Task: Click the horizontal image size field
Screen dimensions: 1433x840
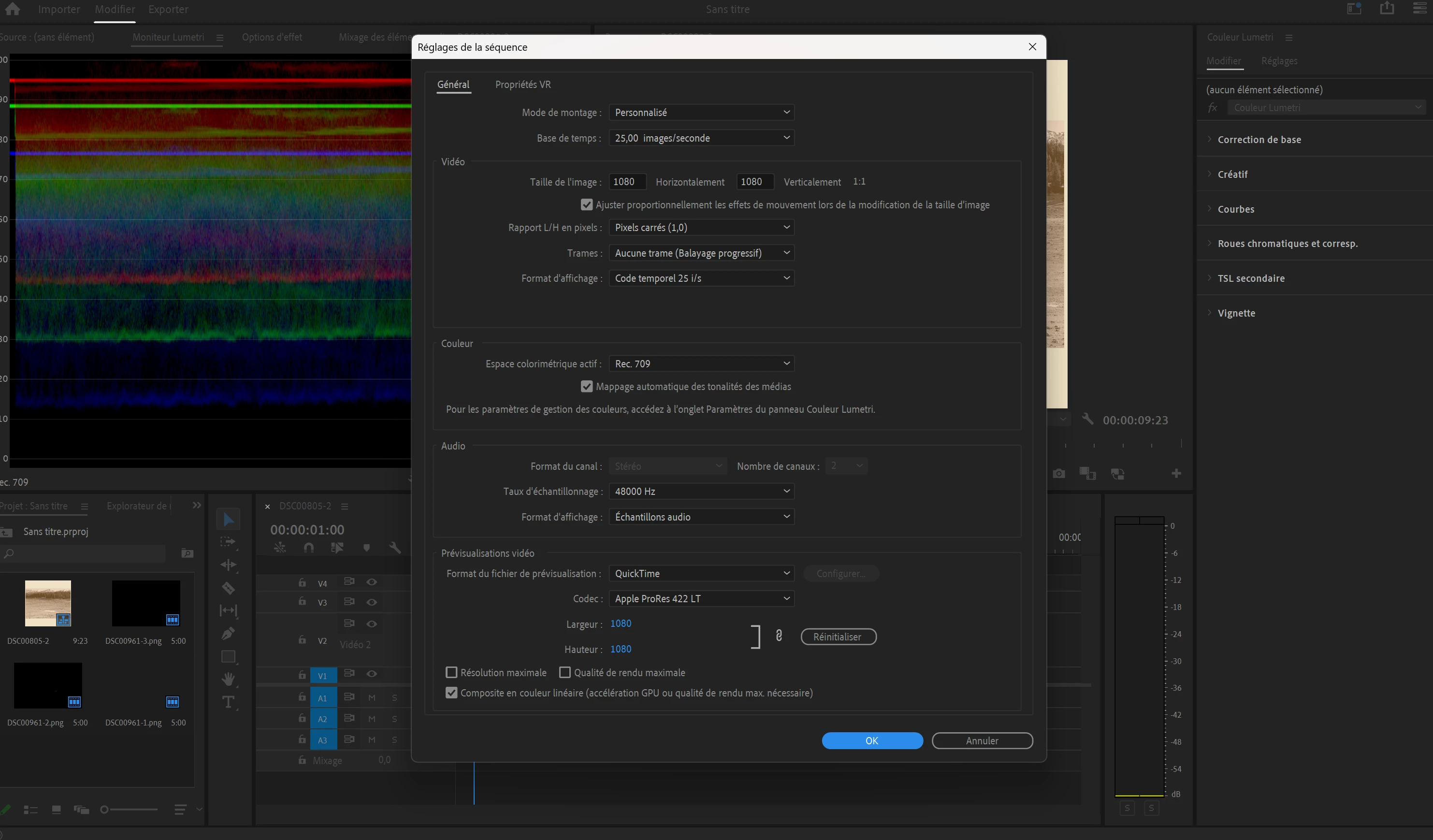Action: point(627,182)
